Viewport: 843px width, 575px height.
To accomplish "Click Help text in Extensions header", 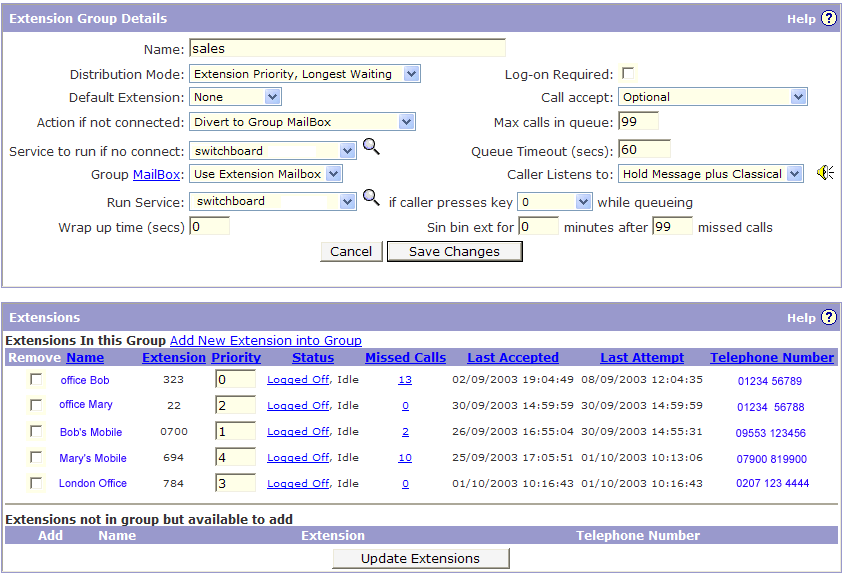I will click(x=801, y=318).
